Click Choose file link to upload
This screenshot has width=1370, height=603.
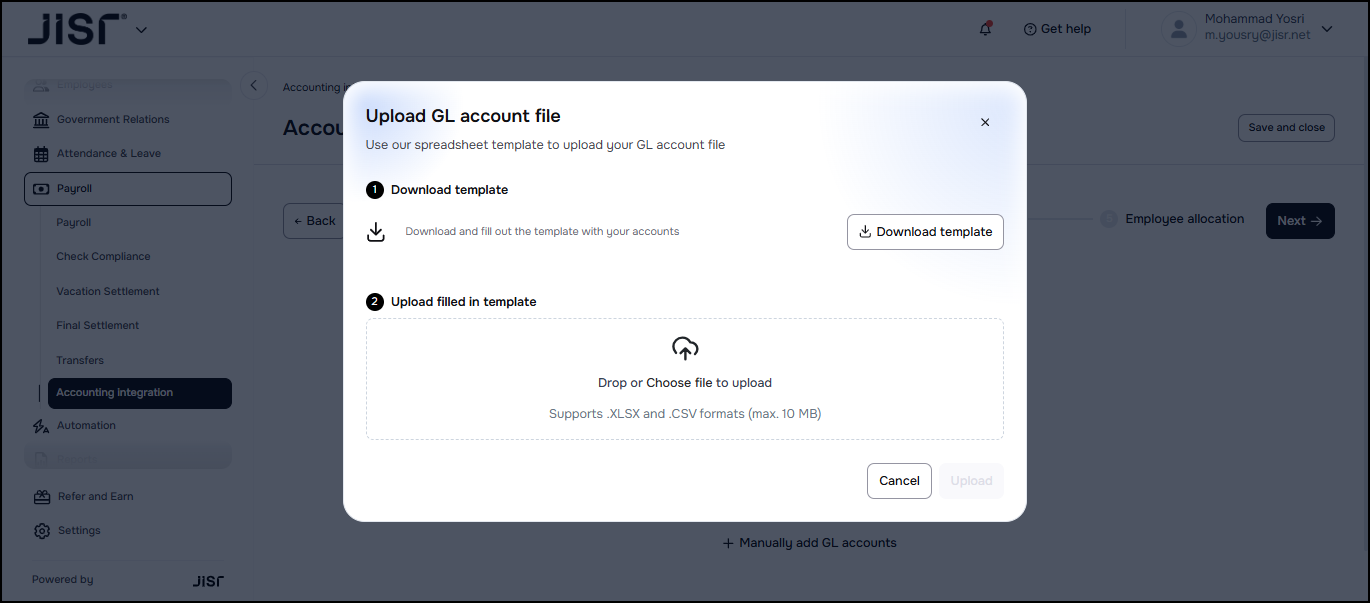click(679, 383)
